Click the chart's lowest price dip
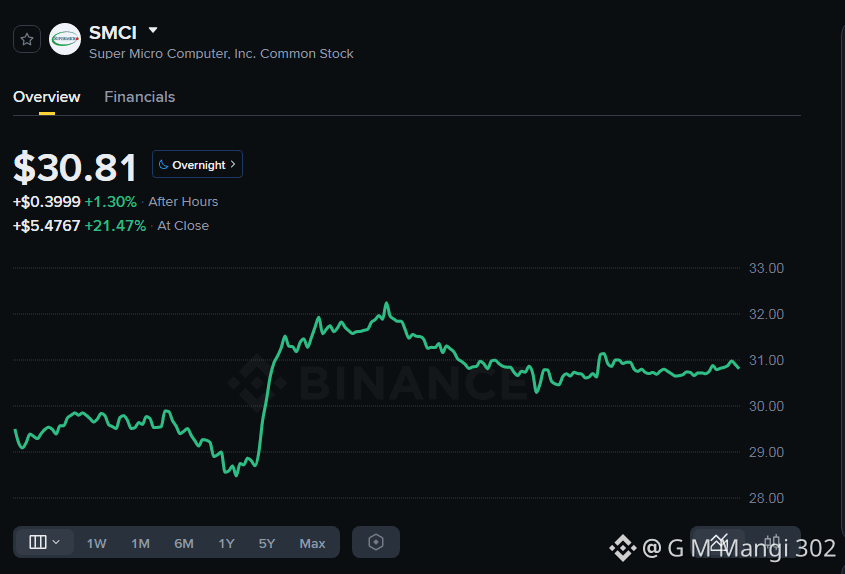845x574 pixels. click(x=236, y=474)
